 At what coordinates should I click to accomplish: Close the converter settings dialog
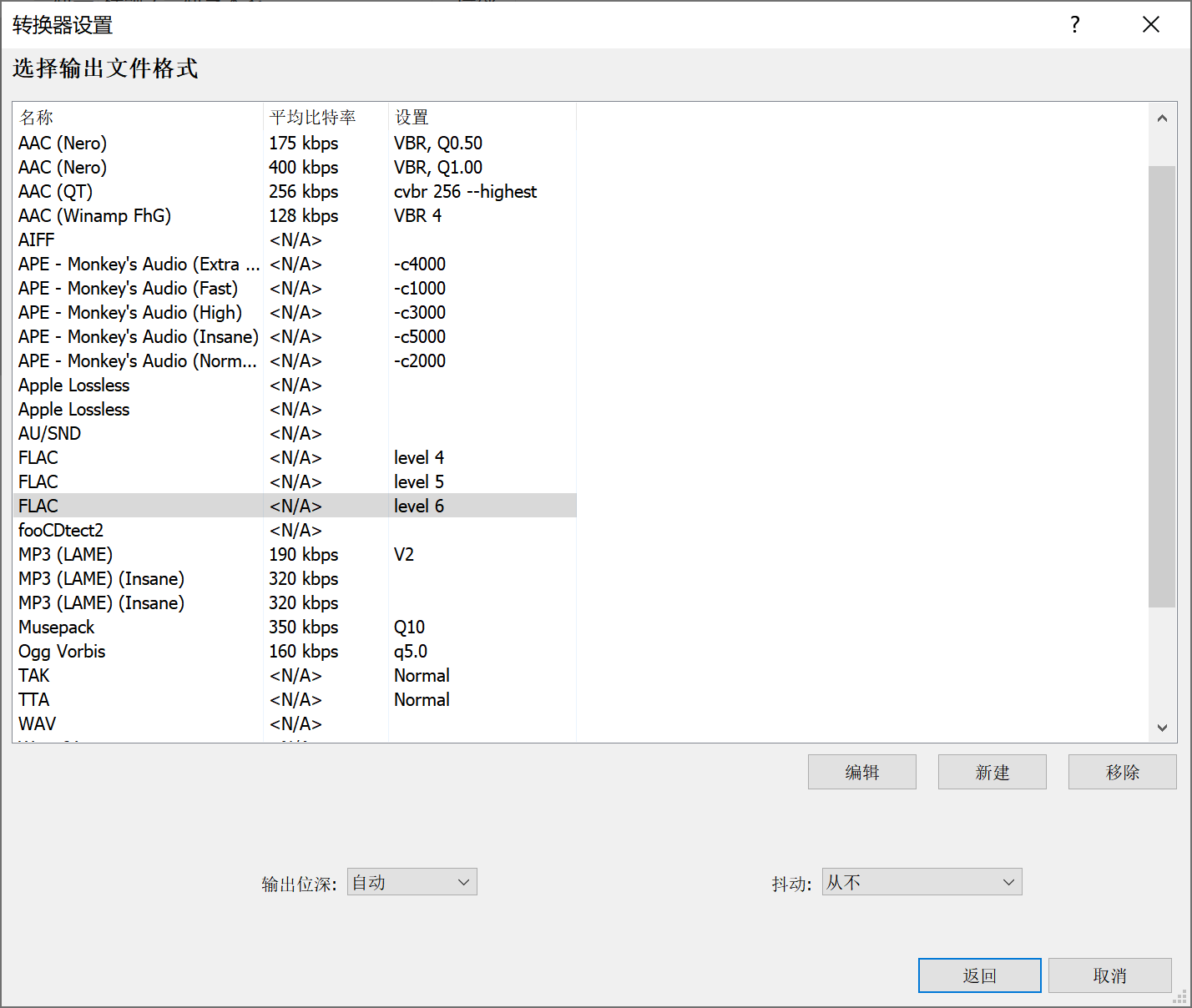[x=1151, y=24]
